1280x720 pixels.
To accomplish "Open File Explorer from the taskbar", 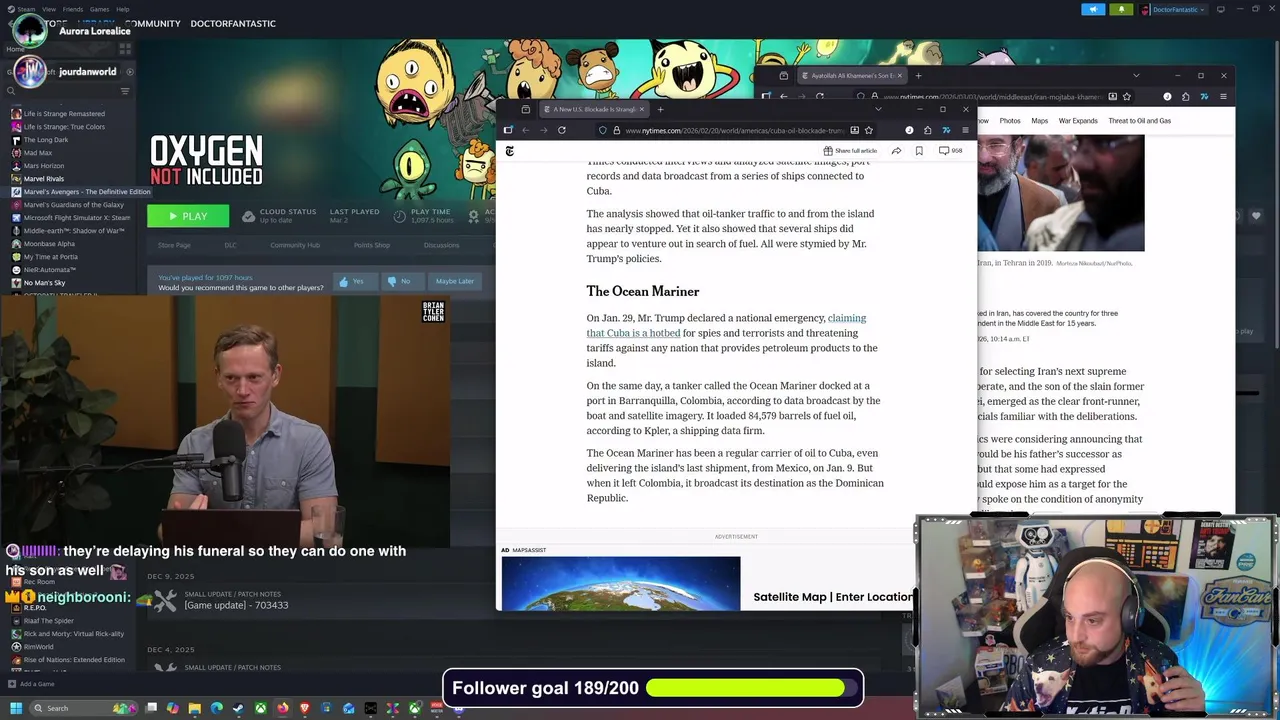I will click(194, 708).
